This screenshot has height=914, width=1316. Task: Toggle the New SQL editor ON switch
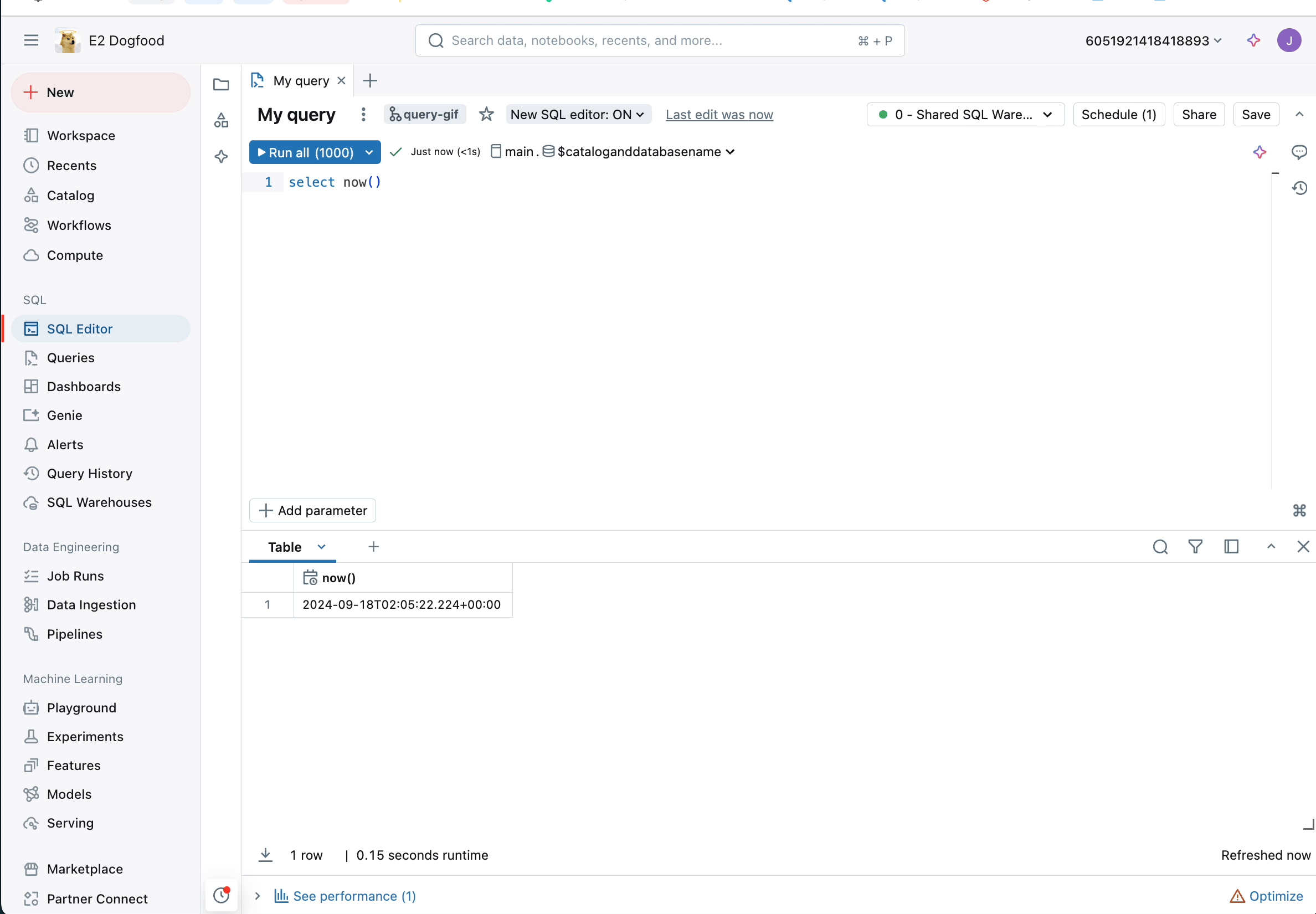(577, 115)
